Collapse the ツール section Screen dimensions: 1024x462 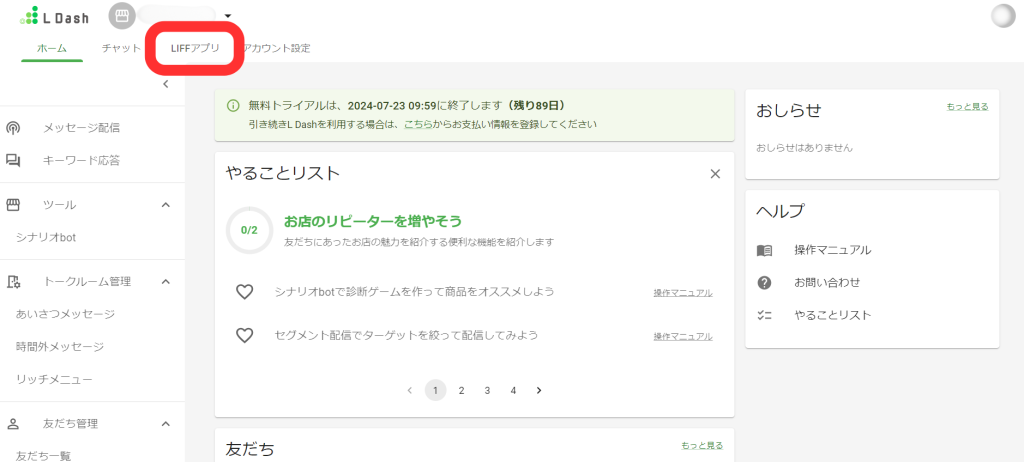[x=166, y=205]
